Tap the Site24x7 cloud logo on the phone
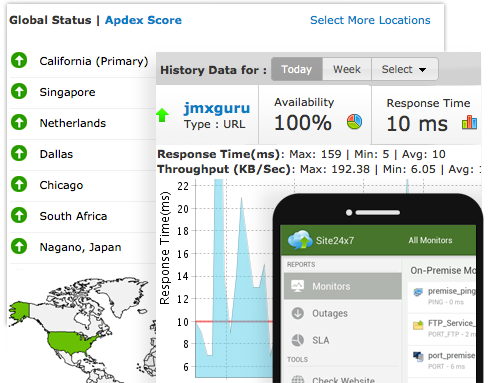 300,240
